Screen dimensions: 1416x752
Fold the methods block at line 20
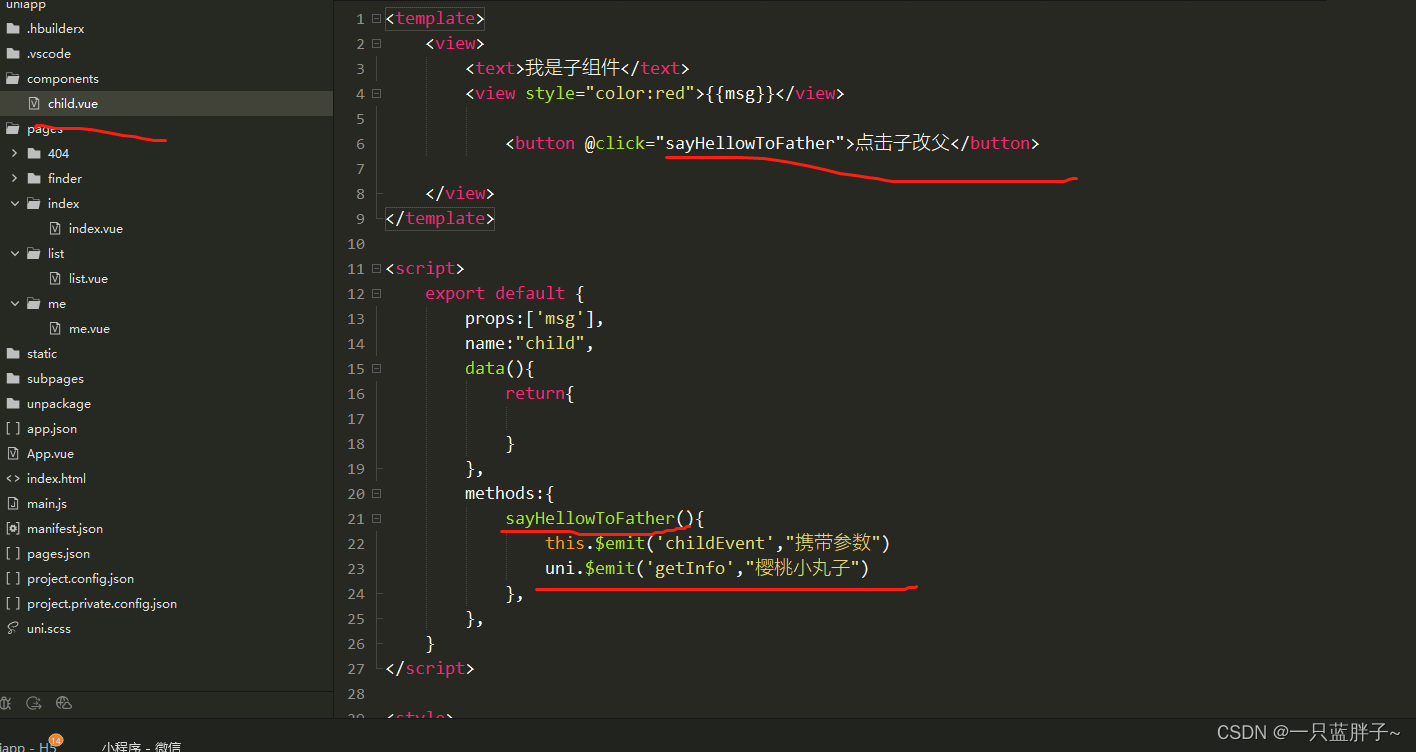click(376, 493)
